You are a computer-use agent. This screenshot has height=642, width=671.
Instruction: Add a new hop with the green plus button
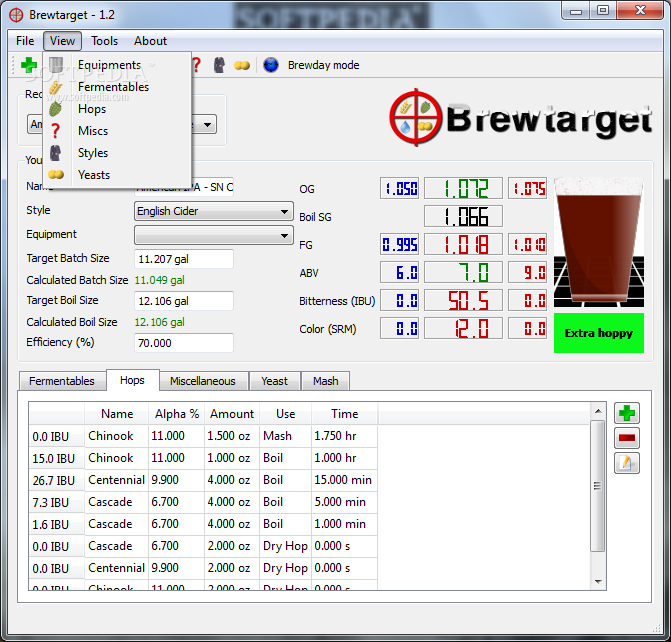coord(627,413)
